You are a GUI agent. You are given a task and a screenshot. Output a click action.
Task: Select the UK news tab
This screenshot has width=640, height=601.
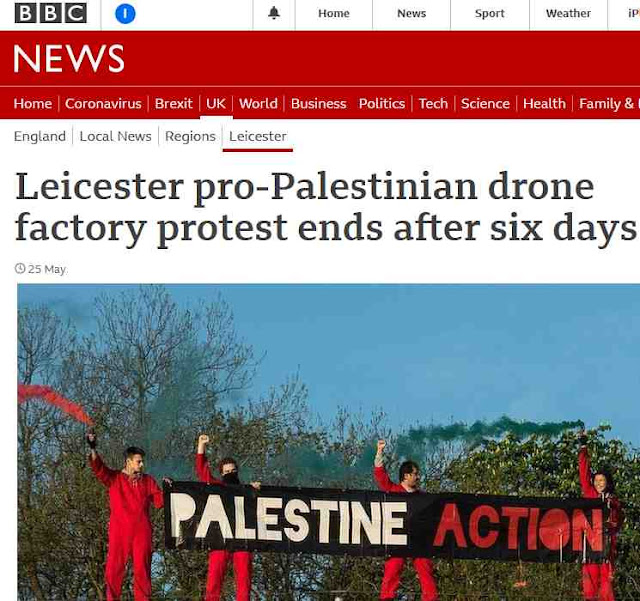click(x=216, y=104)
